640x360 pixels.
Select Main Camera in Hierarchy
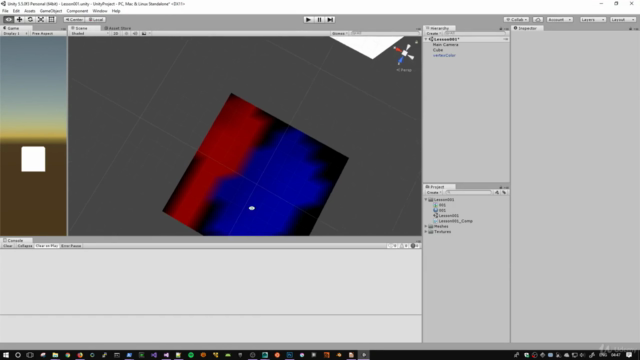pyautogui.click(x=445, y=44)
